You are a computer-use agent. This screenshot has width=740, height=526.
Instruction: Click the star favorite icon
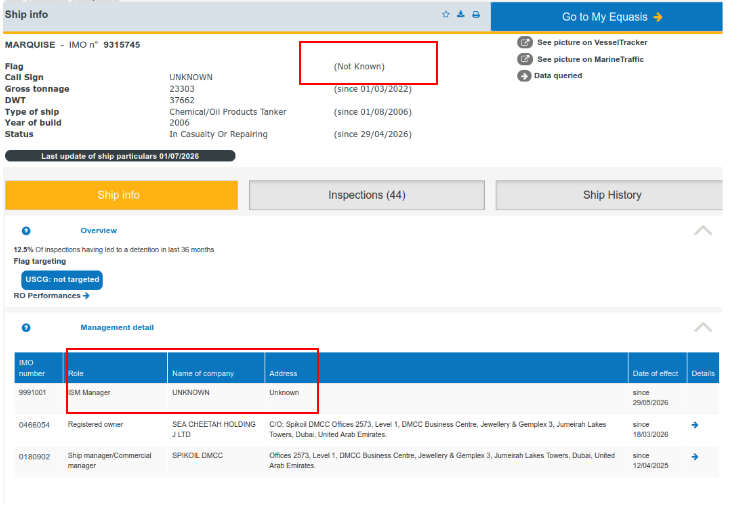click(x=446, y=14)
